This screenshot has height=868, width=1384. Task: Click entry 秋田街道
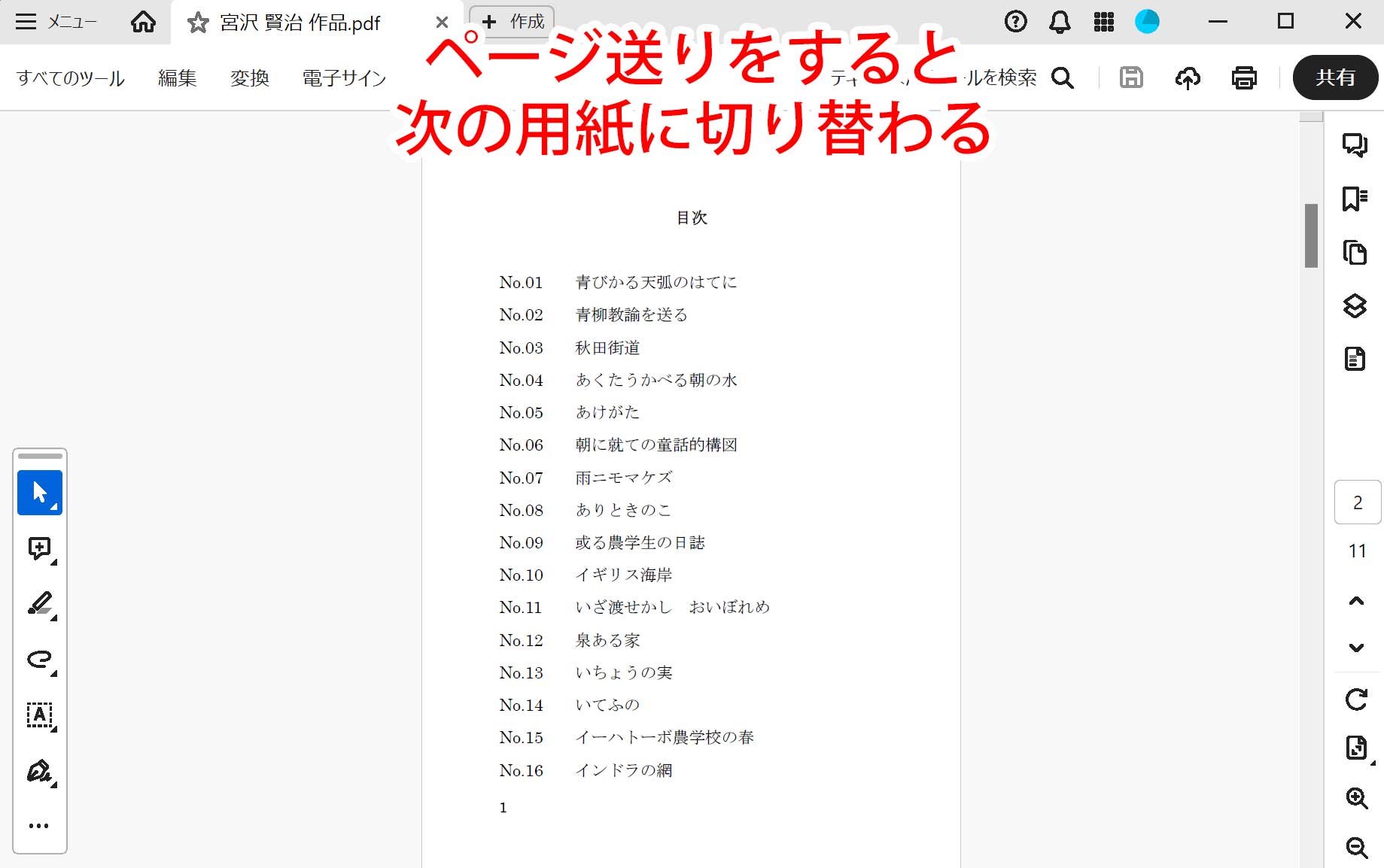(x=607, y=348)
